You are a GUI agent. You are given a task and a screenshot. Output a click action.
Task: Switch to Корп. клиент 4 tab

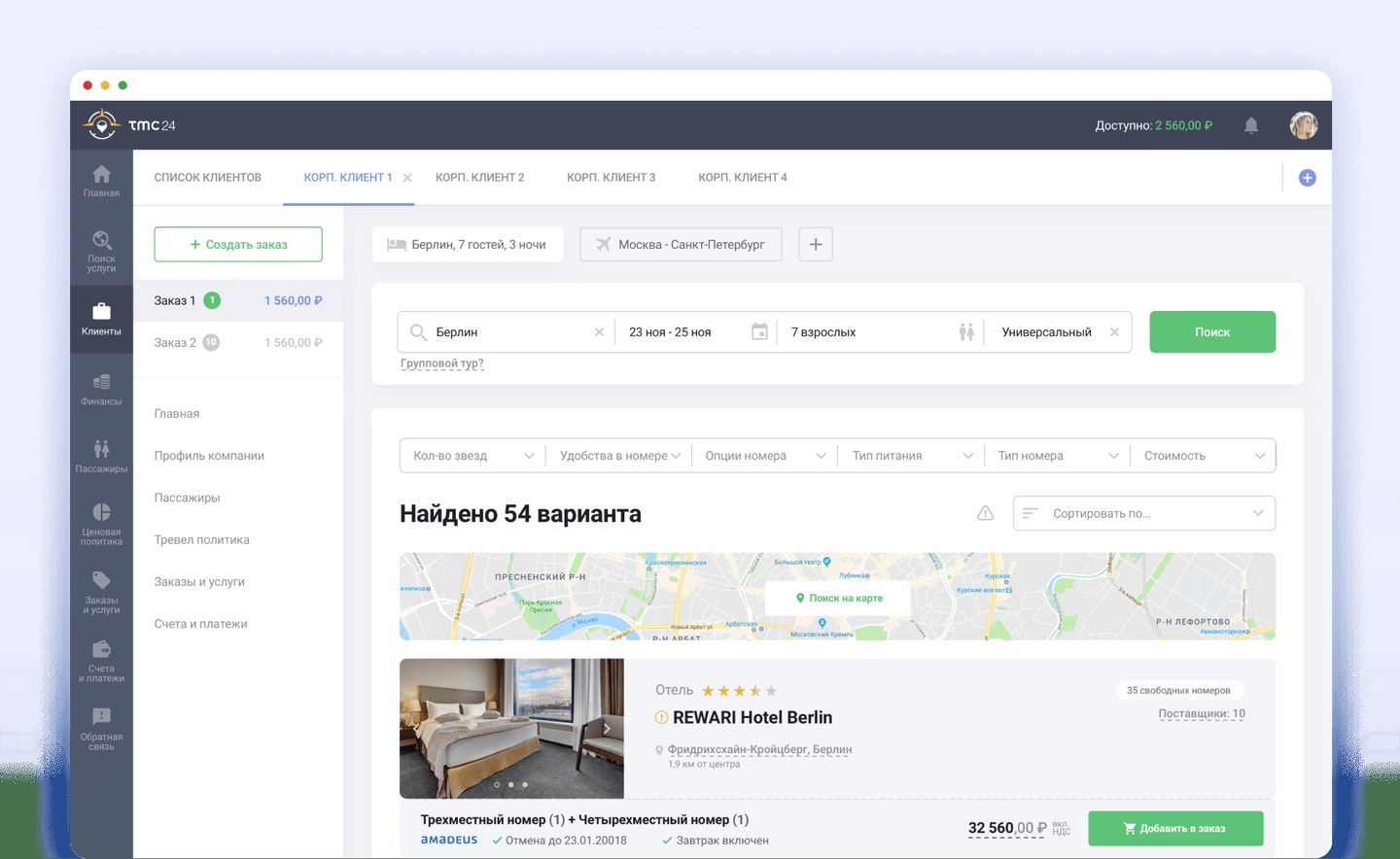point(743,178)
